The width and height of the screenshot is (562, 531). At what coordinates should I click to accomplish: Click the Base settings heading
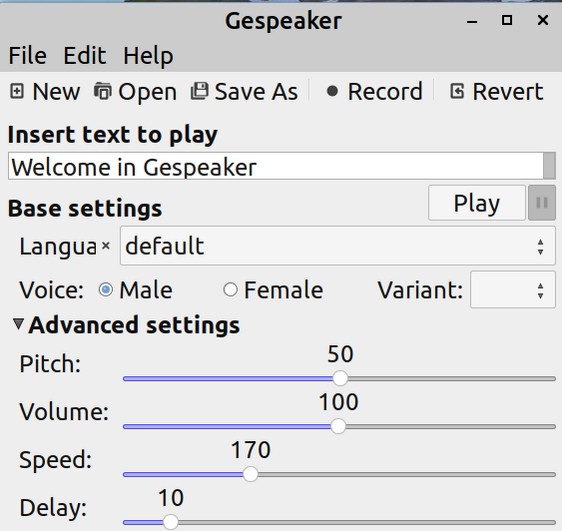tap(85, 209)
